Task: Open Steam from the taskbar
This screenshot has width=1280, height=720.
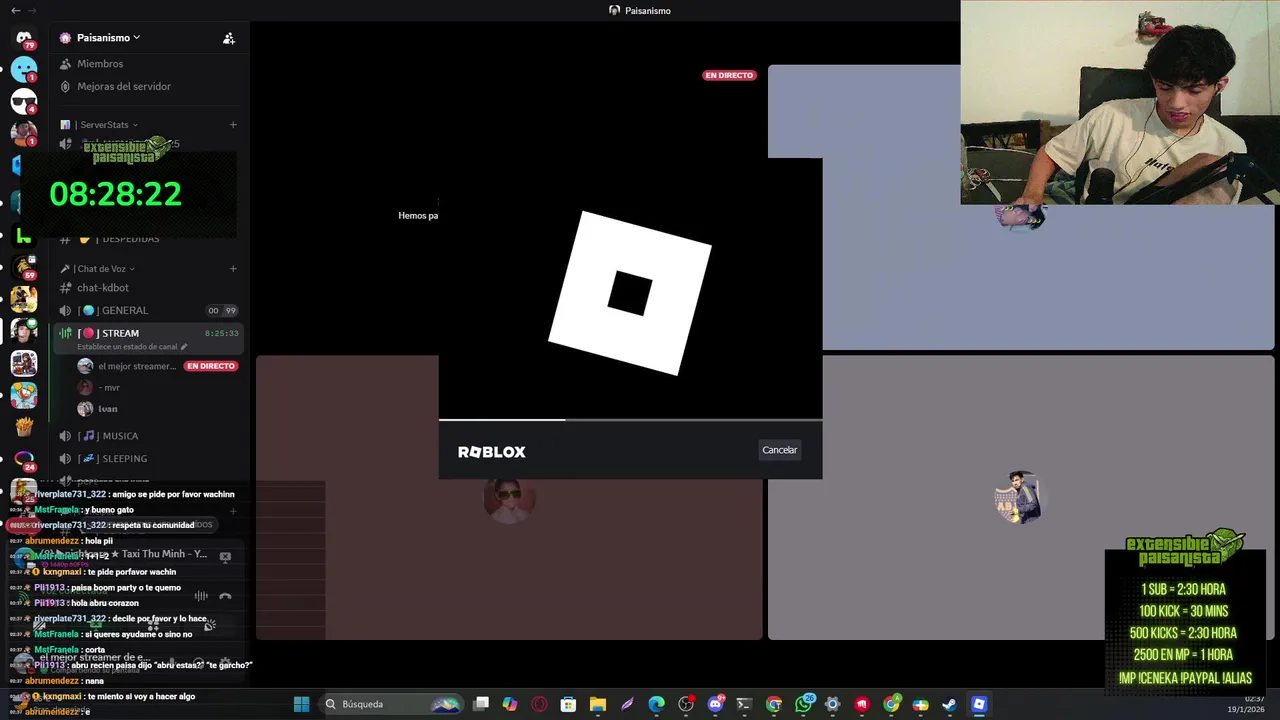Action: pyautogui.click(x=949, y=704)
